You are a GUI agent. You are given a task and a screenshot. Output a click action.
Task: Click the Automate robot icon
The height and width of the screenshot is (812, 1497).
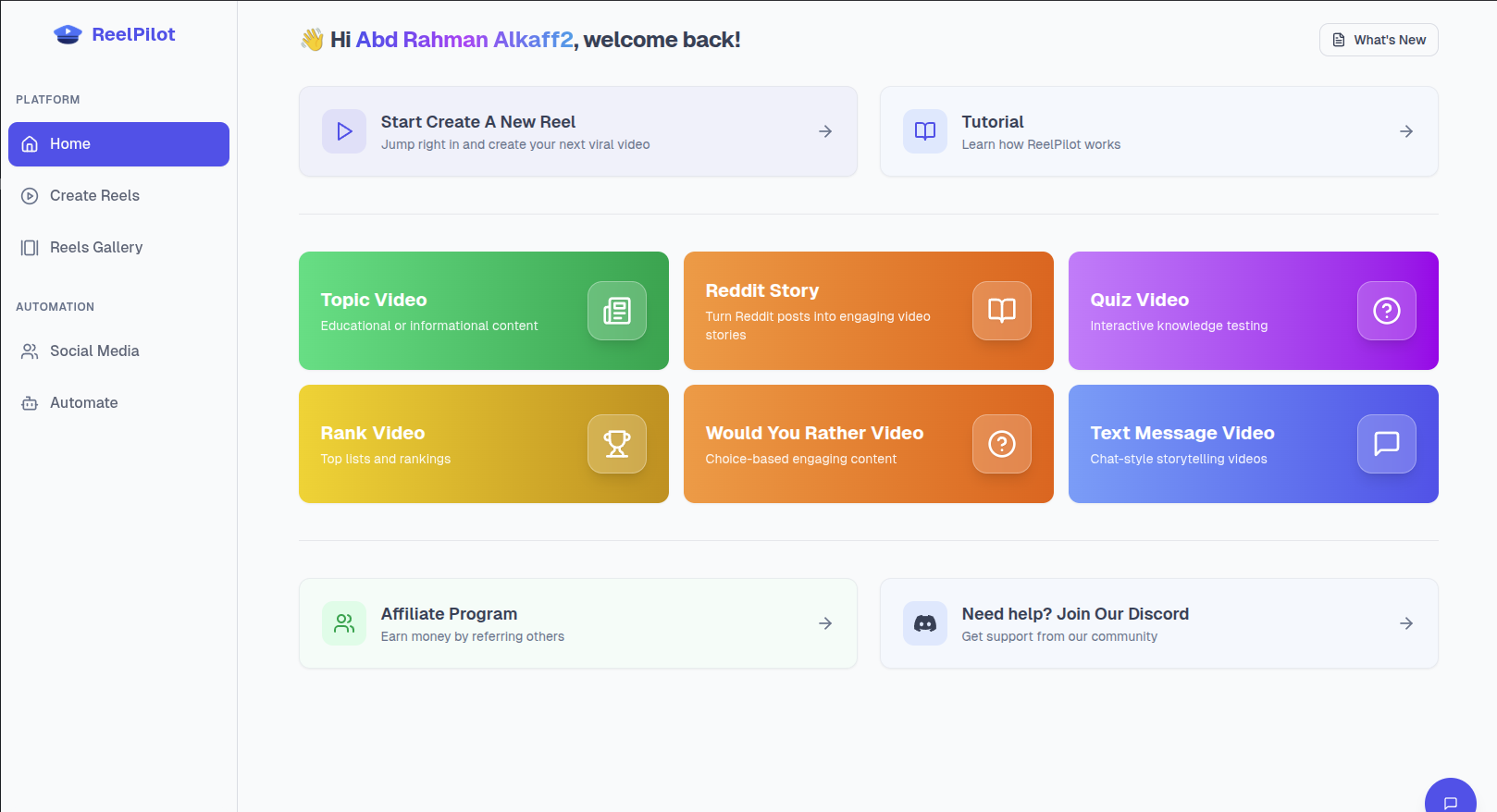(30, 403)
